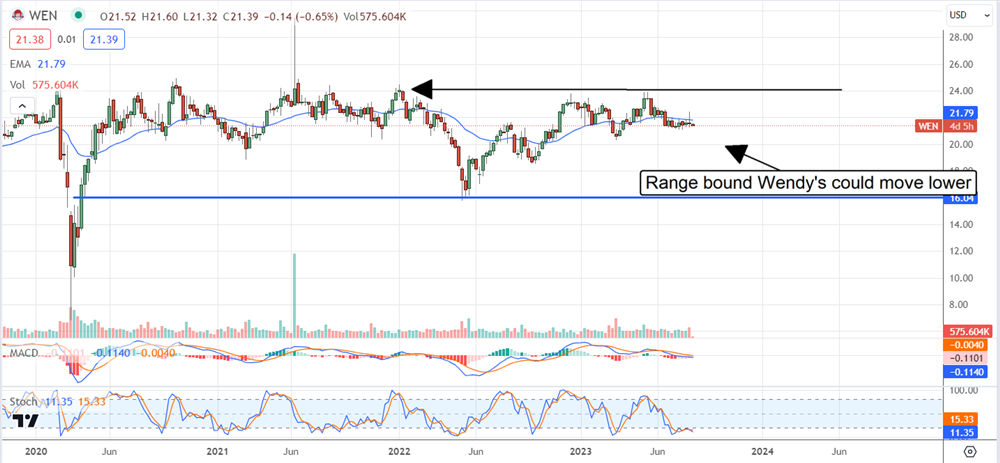Click the blue 11.35 Stoch scale tag
This screenshot has height=463, width=1000.
(962, 432)
